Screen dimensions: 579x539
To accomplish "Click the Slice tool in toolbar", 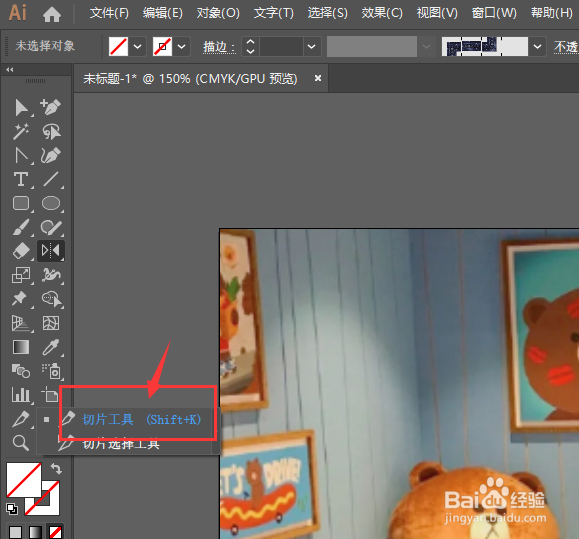I will coord(21,419).
